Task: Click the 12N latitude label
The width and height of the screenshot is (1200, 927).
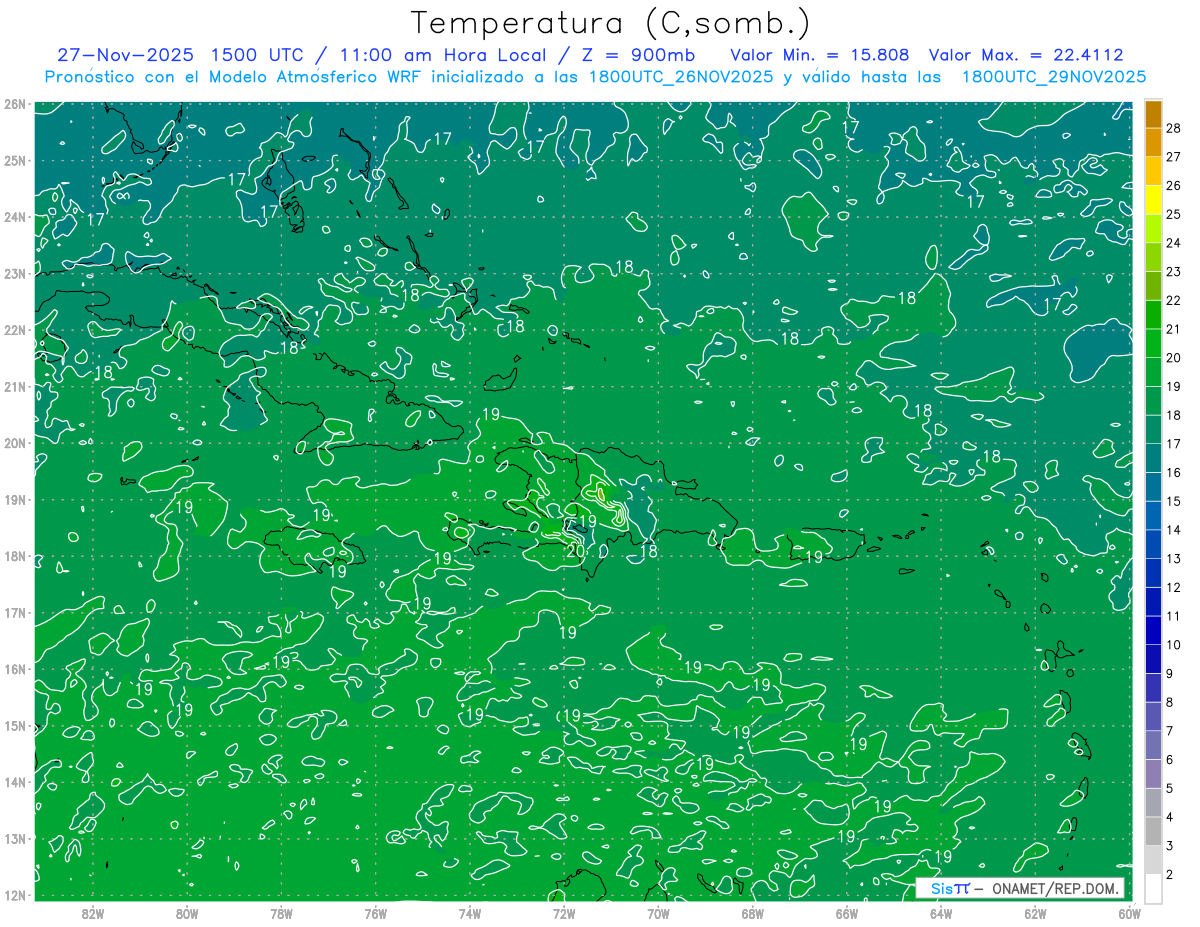Action: coord(14,895)
